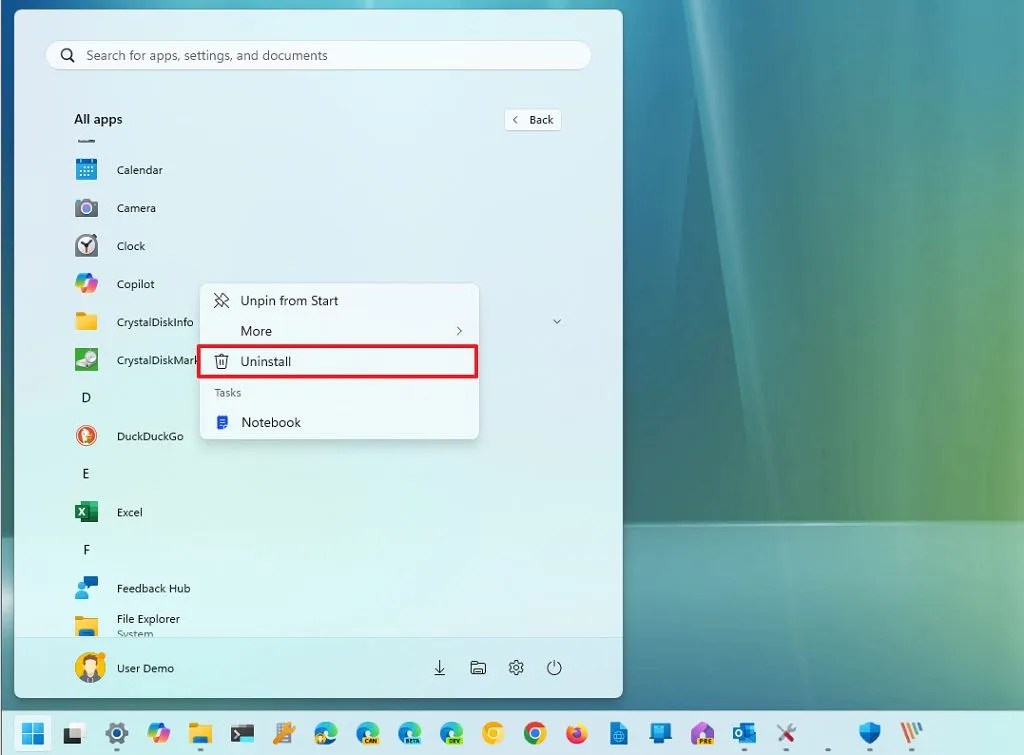
Task: Open Settings from the Start menu footer
Action: pos(516,667)
